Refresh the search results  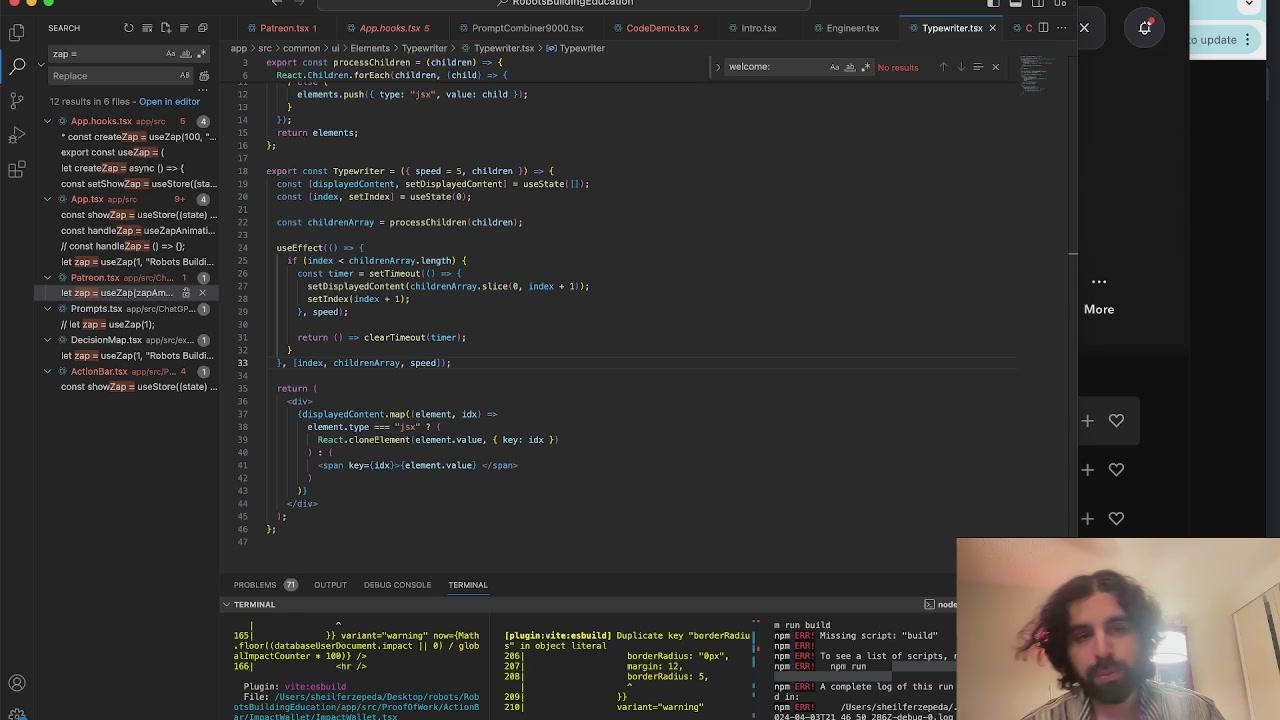(x=128, y=28)
